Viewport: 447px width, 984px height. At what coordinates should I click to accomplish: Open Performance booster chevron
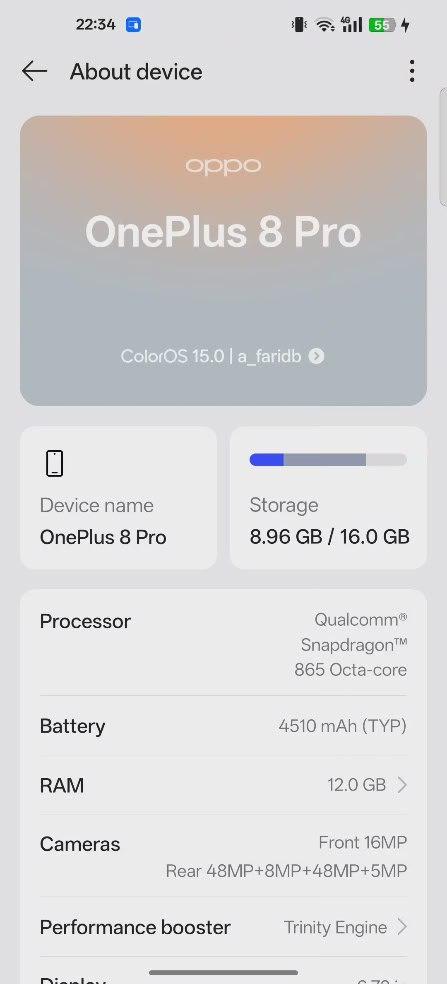(402, 926)
